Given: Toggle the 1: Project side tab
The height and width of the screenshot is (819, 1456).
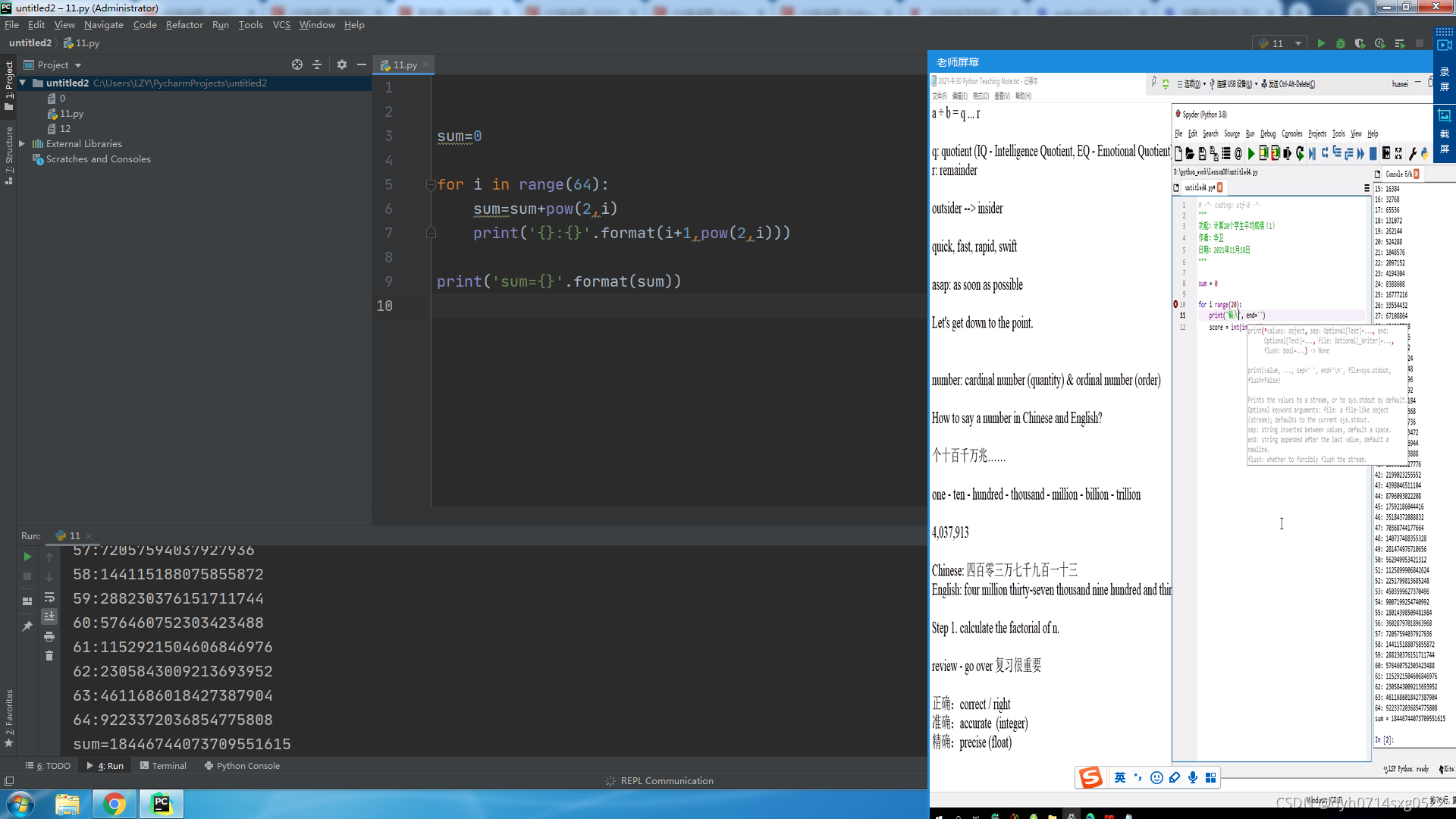Looking at the screenshot, I should (x=8, y=86).
